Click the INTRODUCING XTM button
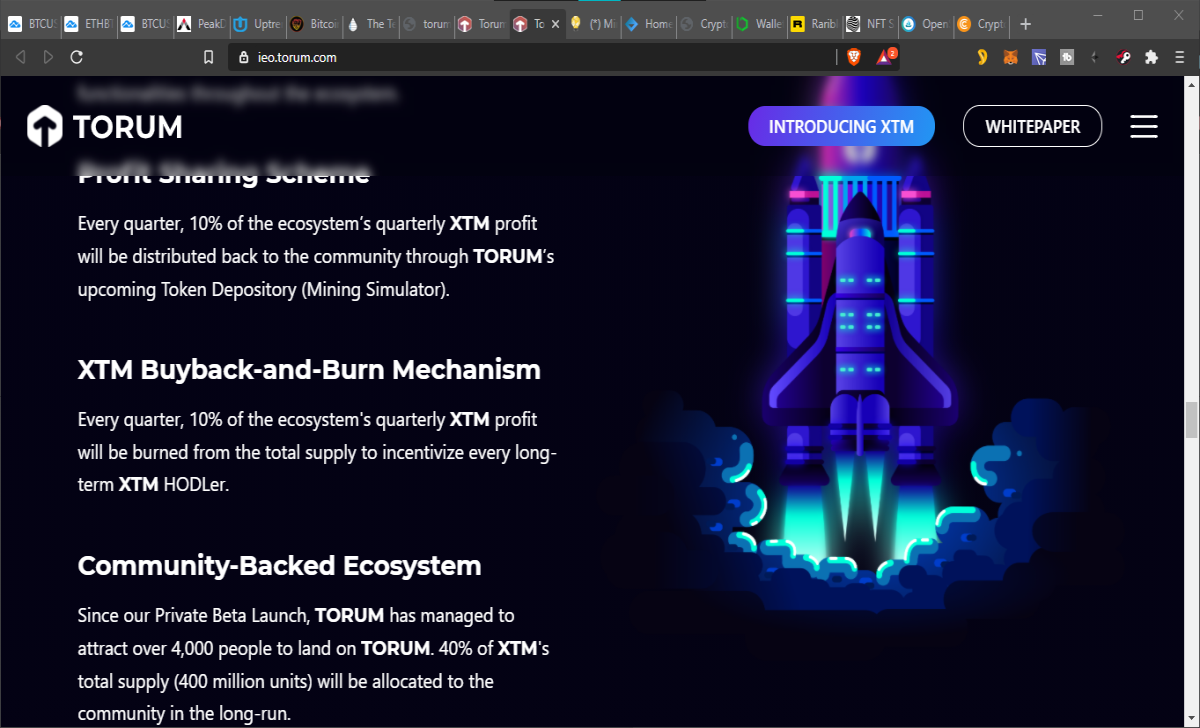This screenshot has width=1200, height=728. (x=841, y=127)
